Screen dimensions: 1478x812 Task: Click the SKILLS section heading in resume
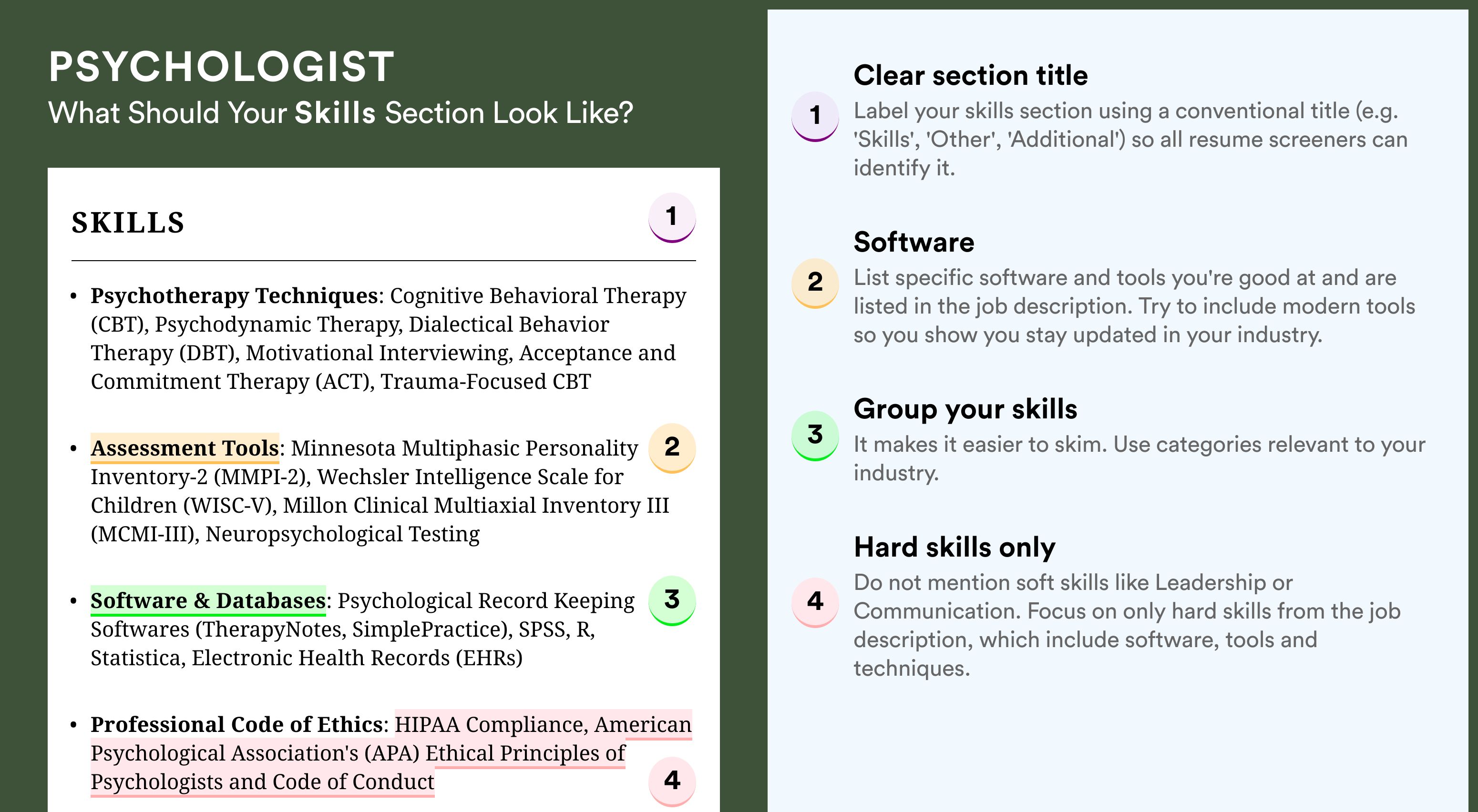click(128, 223)
